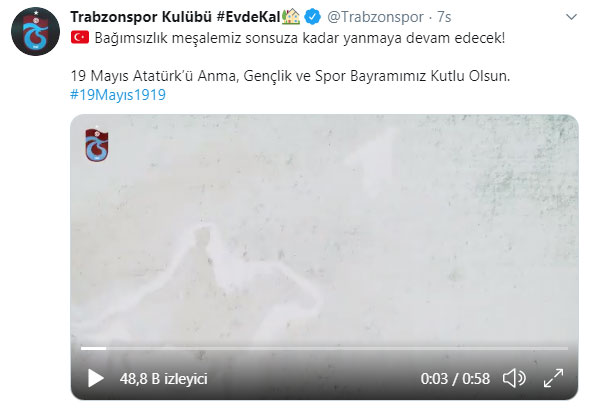Click the #EvdeKal text in account name
This screenshot has height=408, width=592.
(248, 17)
